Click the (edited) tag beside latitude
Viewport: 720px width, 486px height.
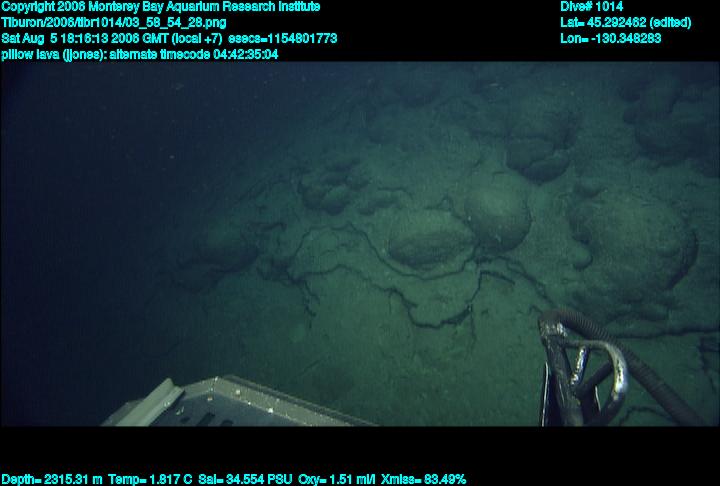(671, 22)
